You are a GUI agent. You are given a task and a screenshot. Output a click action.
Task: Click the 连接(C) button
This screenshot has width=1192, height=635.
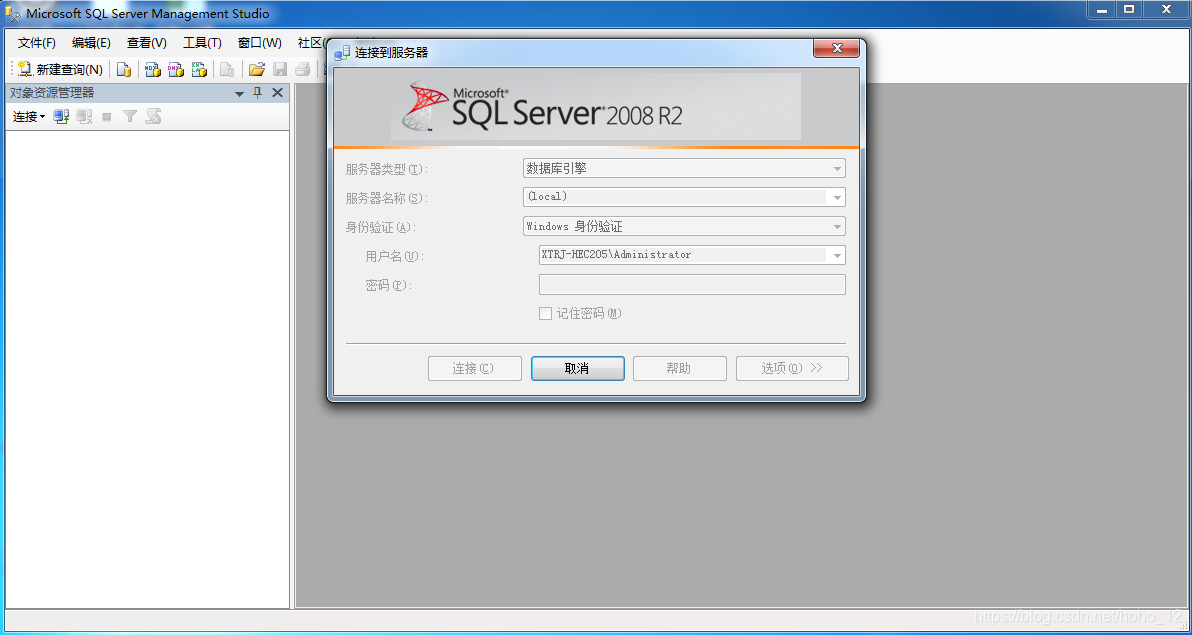pyautogui.click(x=474, y=368)
